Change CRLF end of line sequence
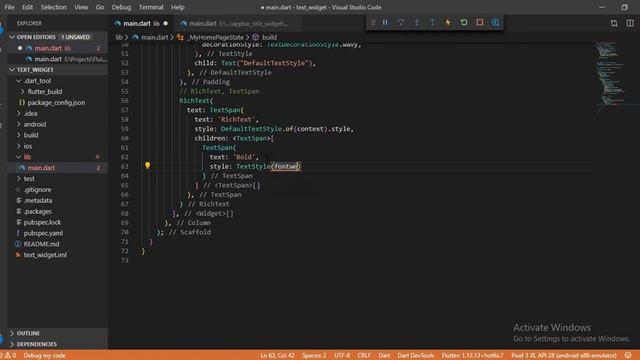Image resolution: width=640 pixels, height=360 pixels. coord(364,356)
